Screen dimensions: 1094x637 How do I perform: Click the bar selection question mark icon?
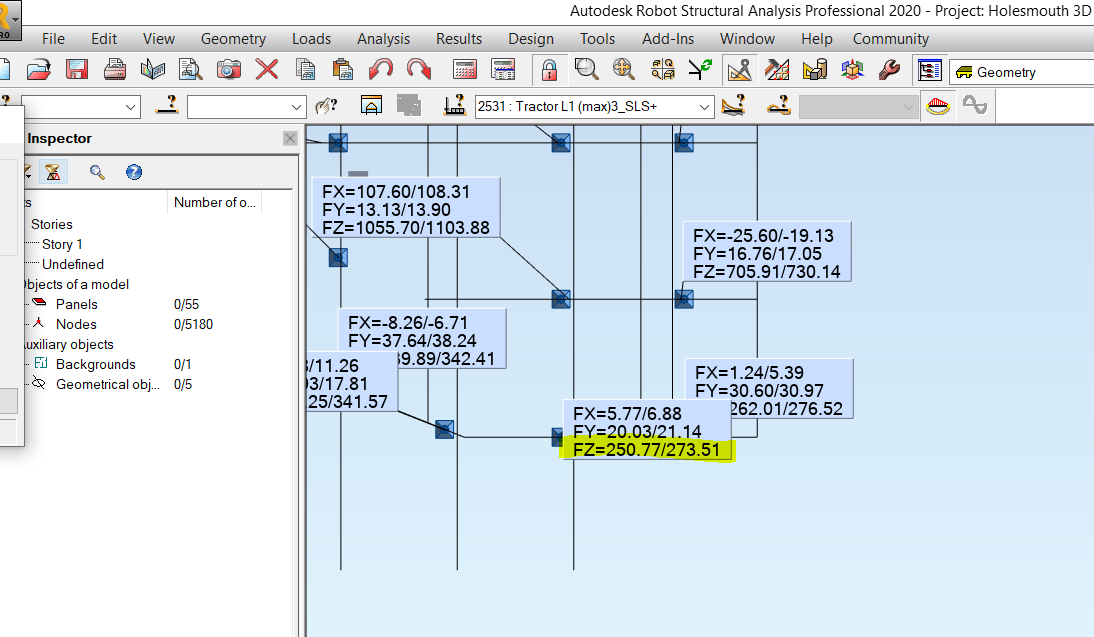coord(167,105)
